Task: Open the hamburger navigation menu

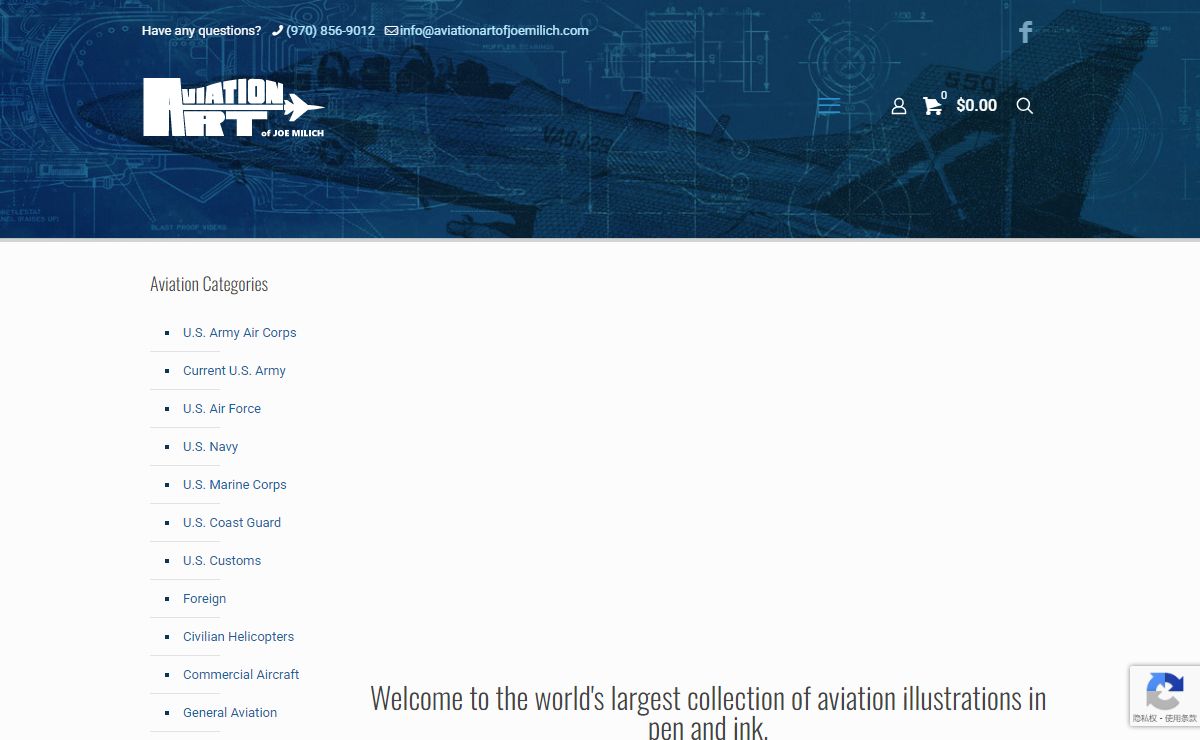Action: tap(829, 106)
